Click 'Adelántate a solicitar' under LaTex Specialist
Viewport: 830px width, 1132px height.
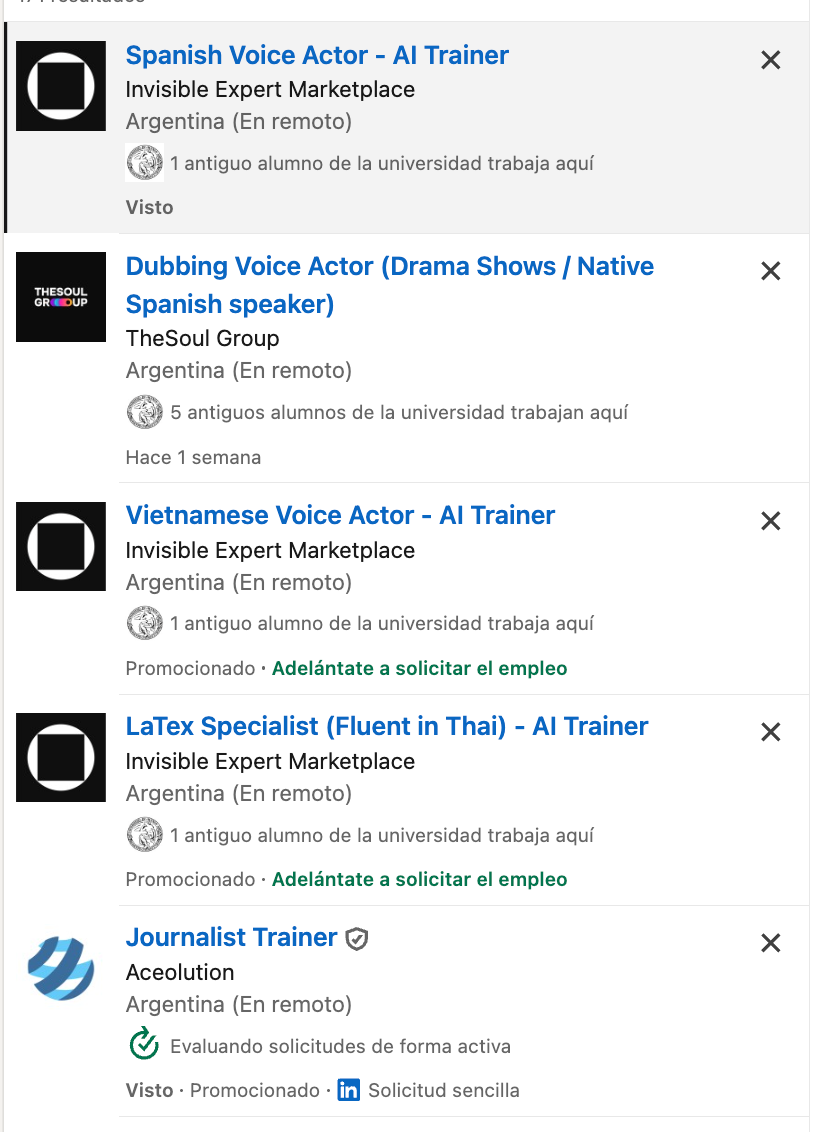419,879
